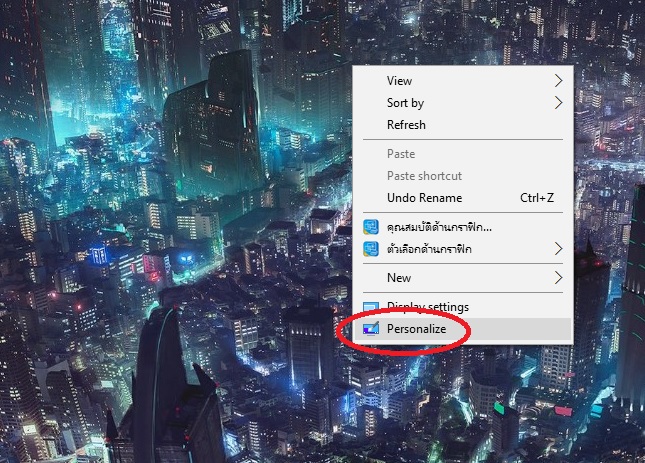Image resolution: width=645 pixels, height=463 pixels.
Task: Open the View submenu entry
Action: (463, 81)
